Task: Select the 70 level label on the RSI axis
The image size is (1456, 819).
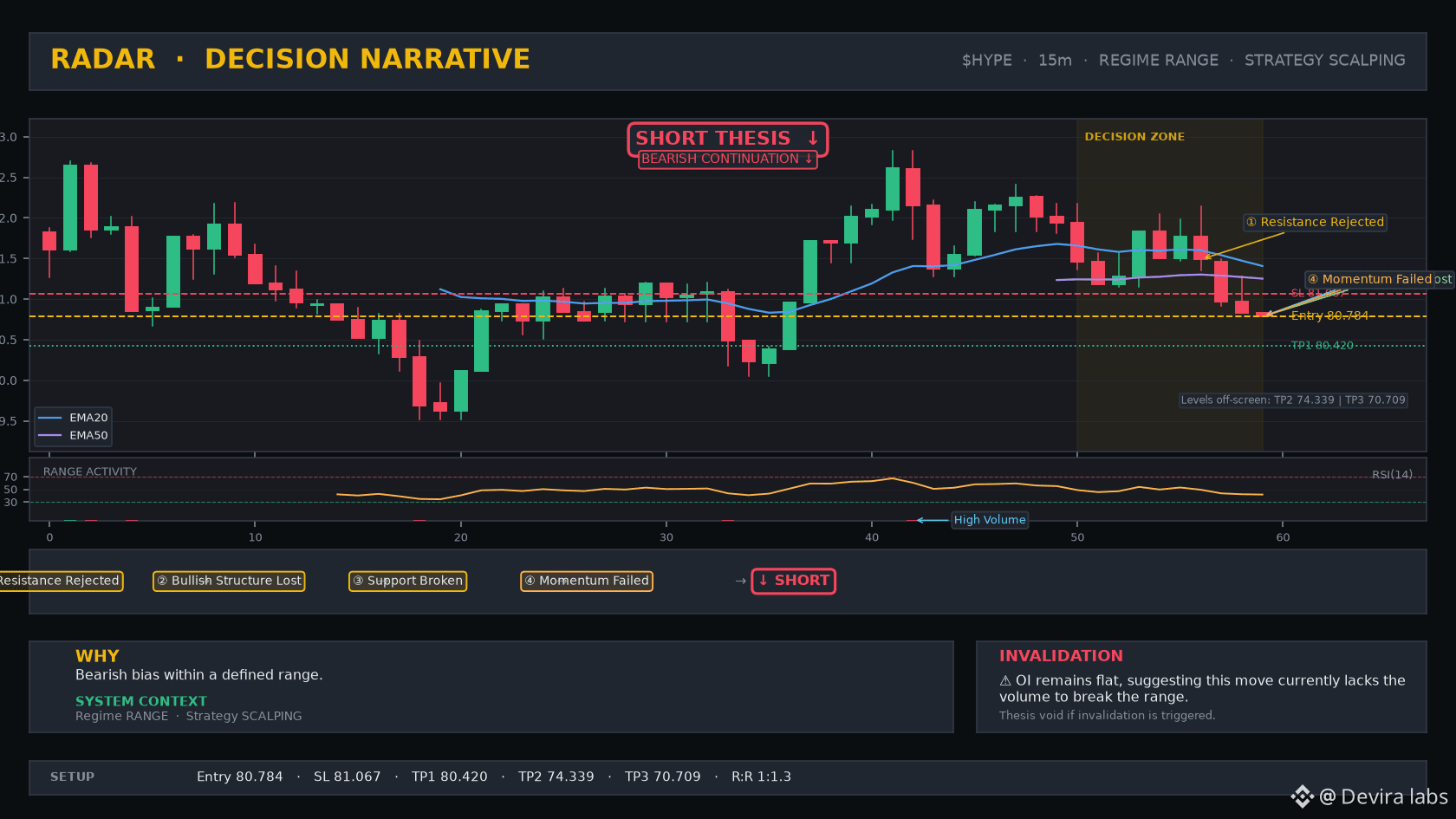Action: tap(10, 478)
